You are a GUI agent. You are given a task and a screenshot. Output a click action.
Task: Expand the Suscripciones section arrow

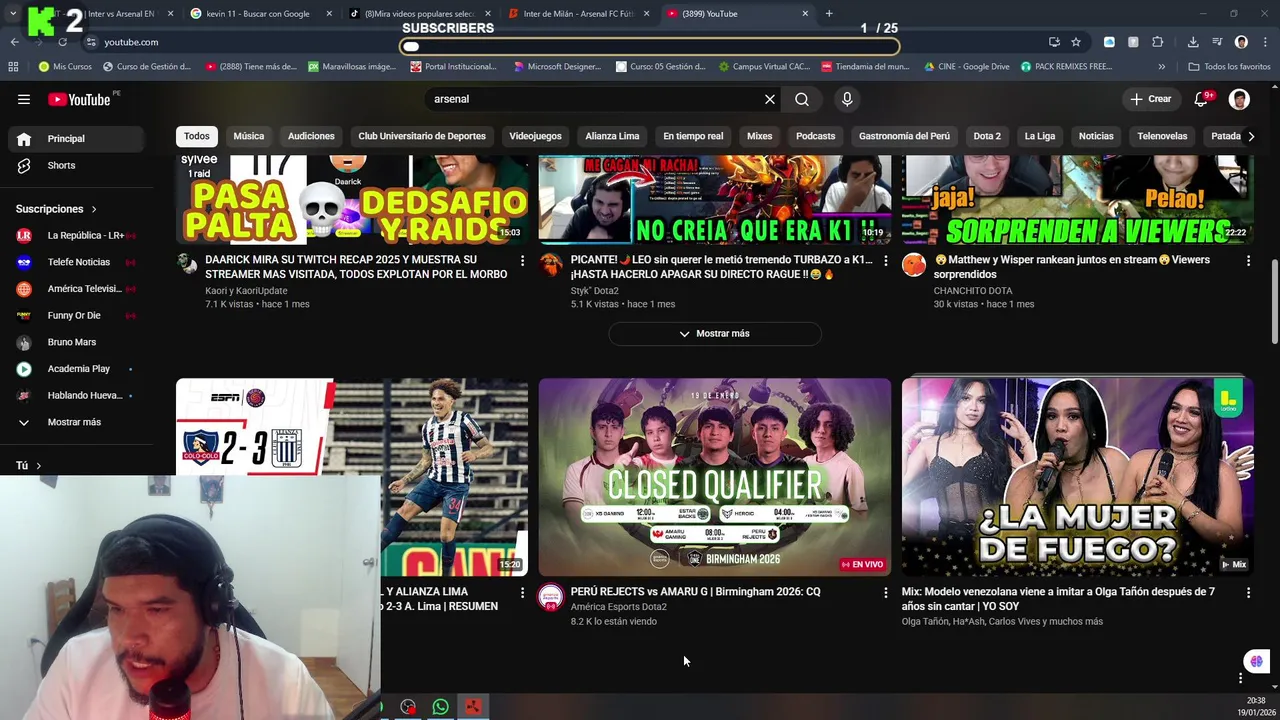pyautogui.click(x=94, y=209)
